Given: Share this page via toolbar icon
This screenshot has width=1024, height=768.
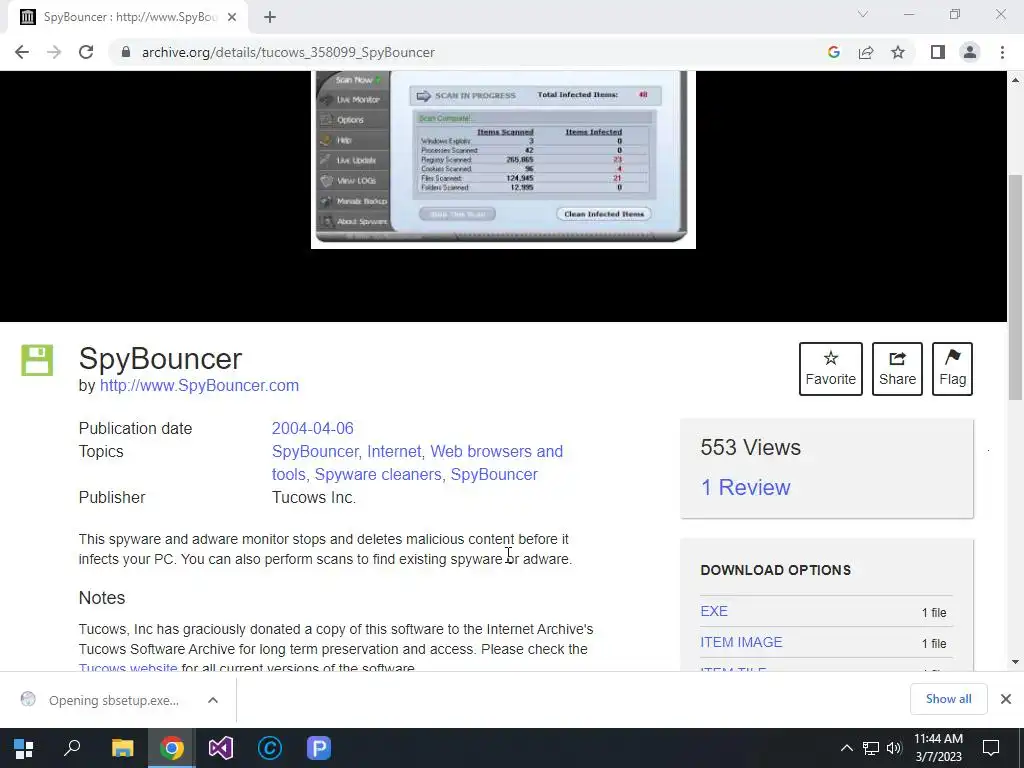Looking at the screenshot, I should tap(866, 52).
